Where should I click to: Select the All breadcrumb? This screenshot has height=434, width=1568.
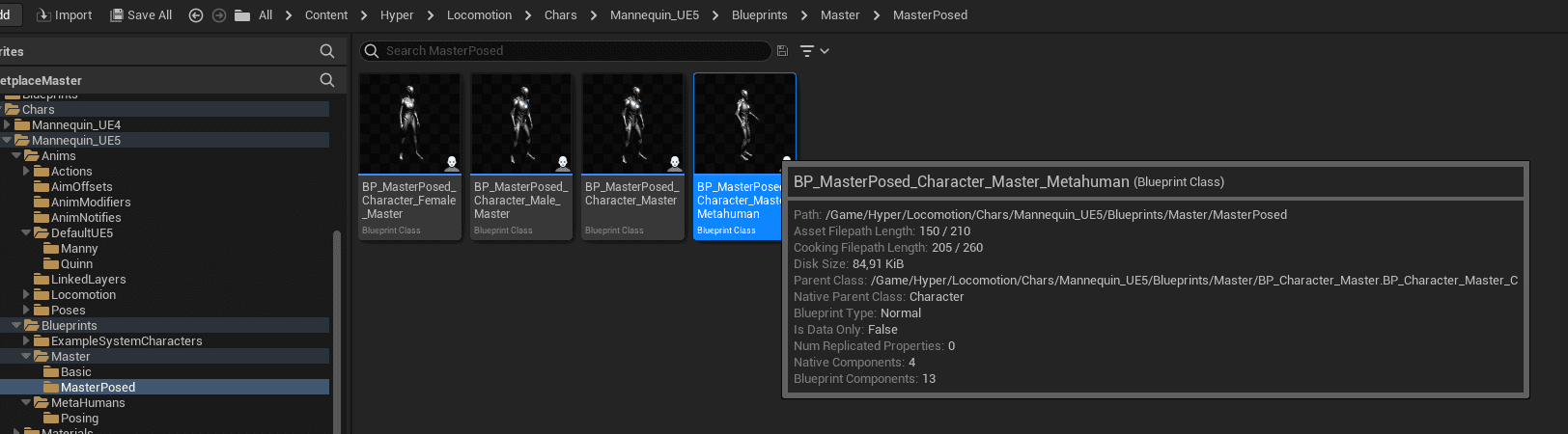point(266,15)
